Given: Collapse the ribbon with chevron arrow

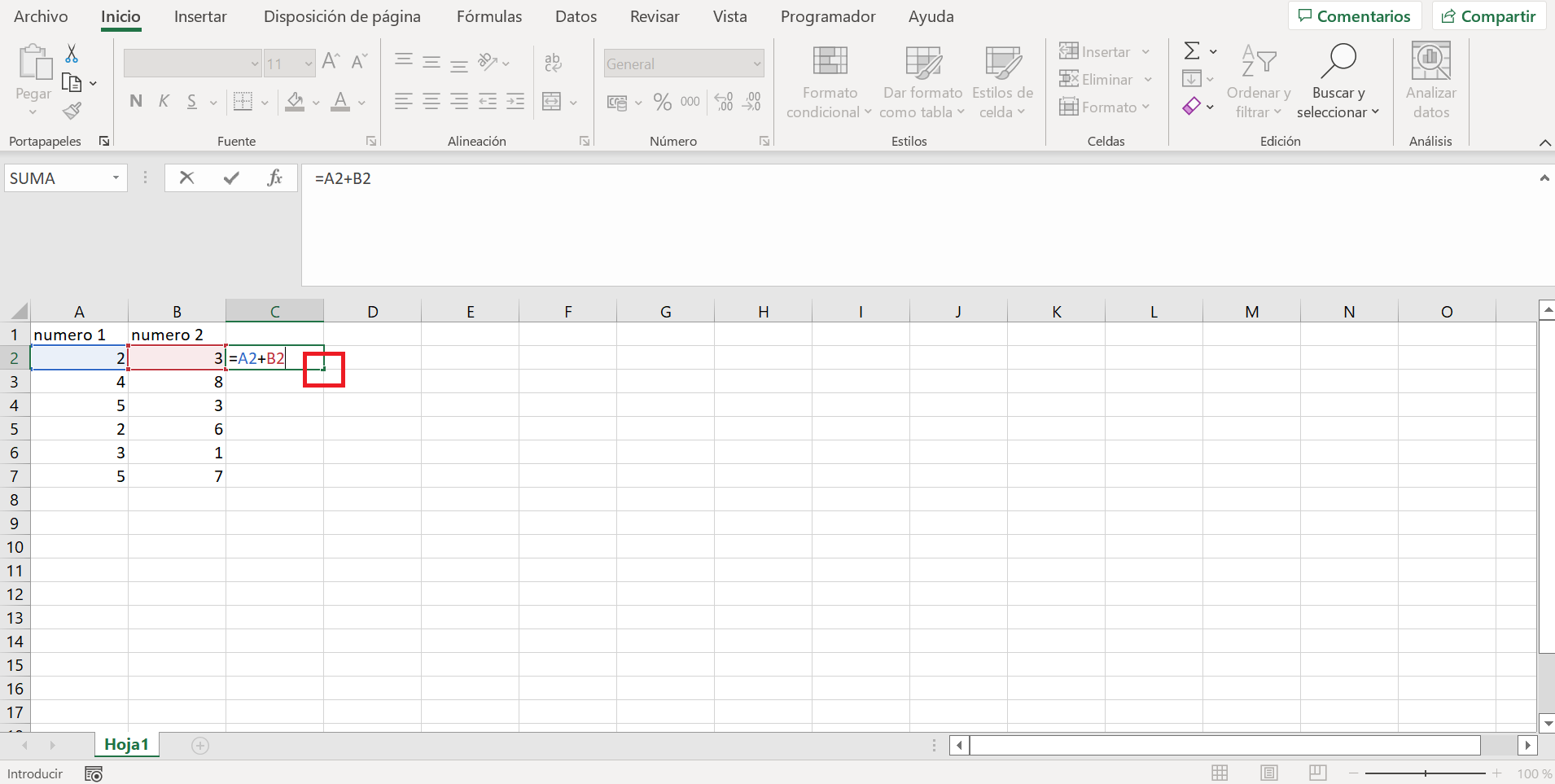Looking at the screenshot, I should (x=1544, y=142).
